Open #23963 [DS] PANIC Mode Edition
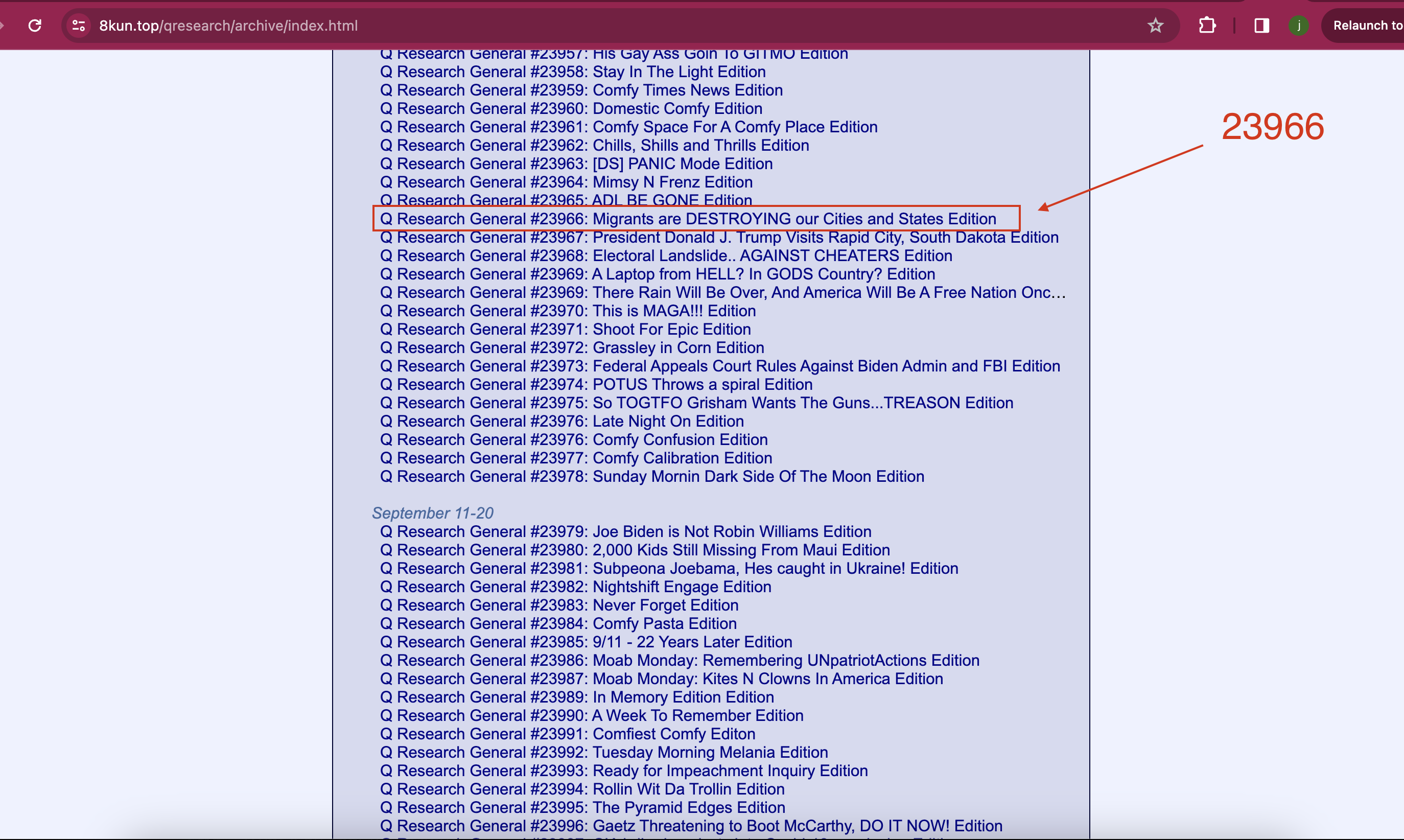This screenshot has height=840, width=1404. [576, 164]
